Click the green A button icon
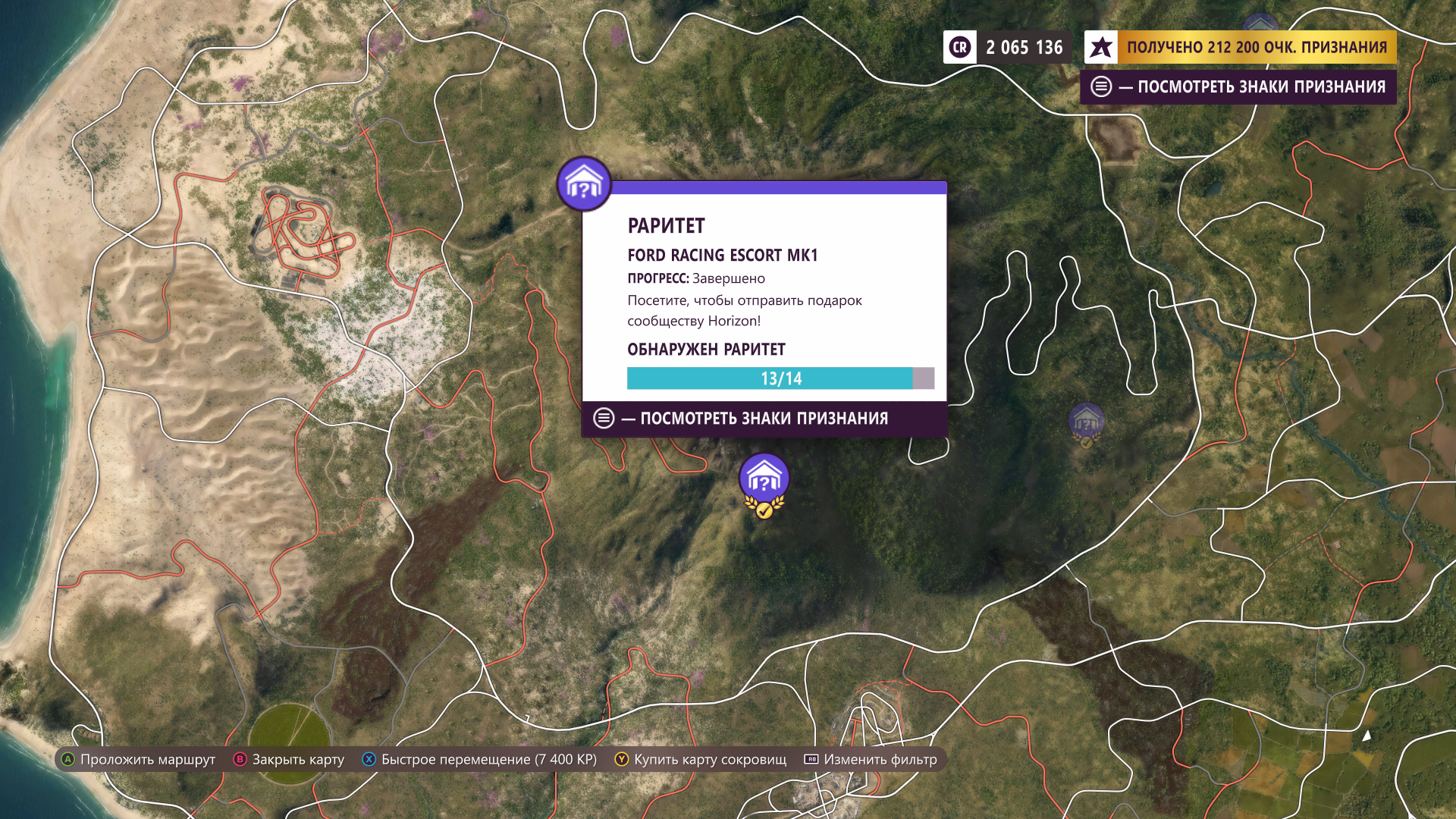The width and height of the screenshot is (1456, 819). pos(67,759)
